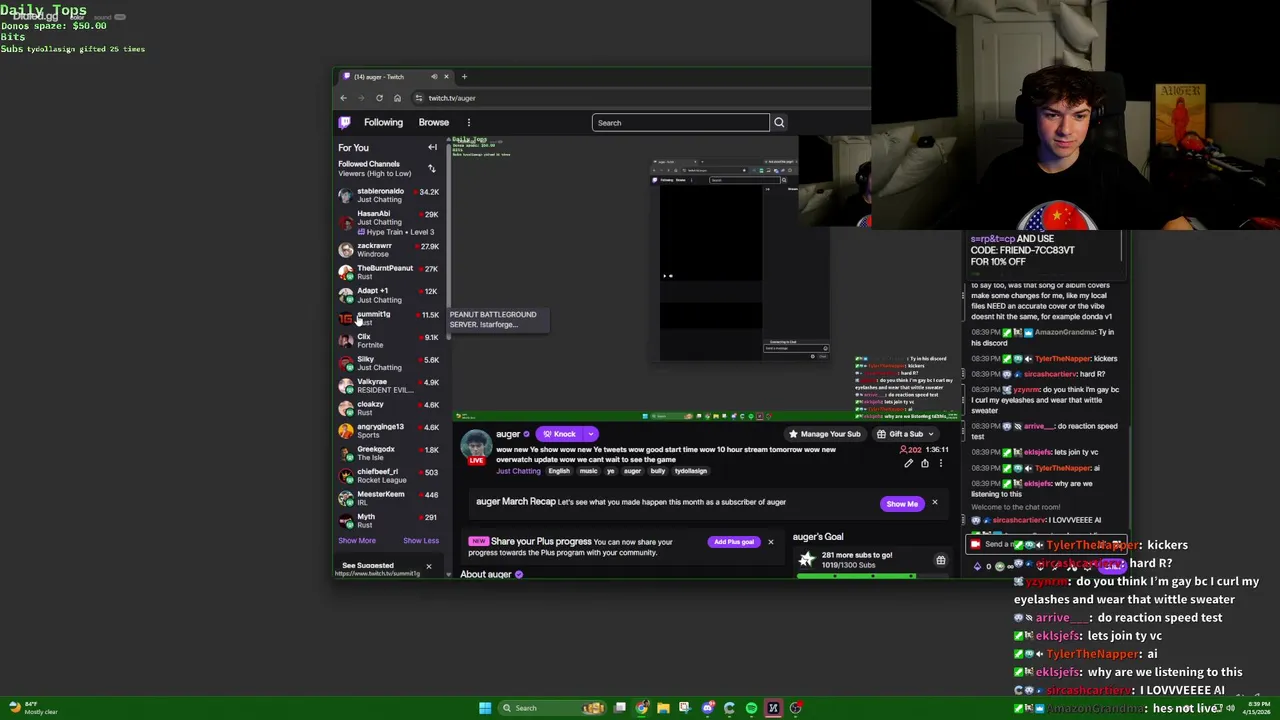This screenshot has height=720, width=1280.
Task: Open Adapt +1 channel in sidebar
Action: tap(389, 295)
